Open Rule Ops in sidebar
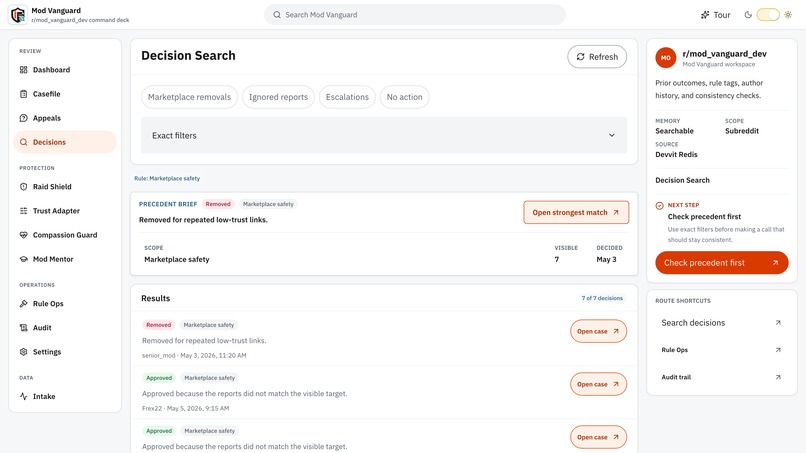Image resolution: width=806 pixels, height=453 pixels. [65, 304]
